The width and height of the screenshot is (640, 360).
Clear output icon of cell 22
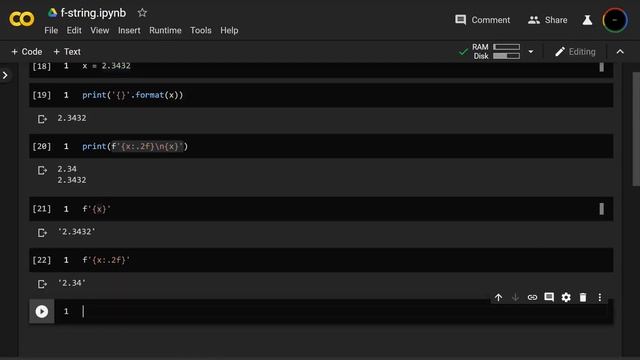[x=42, y=284]
